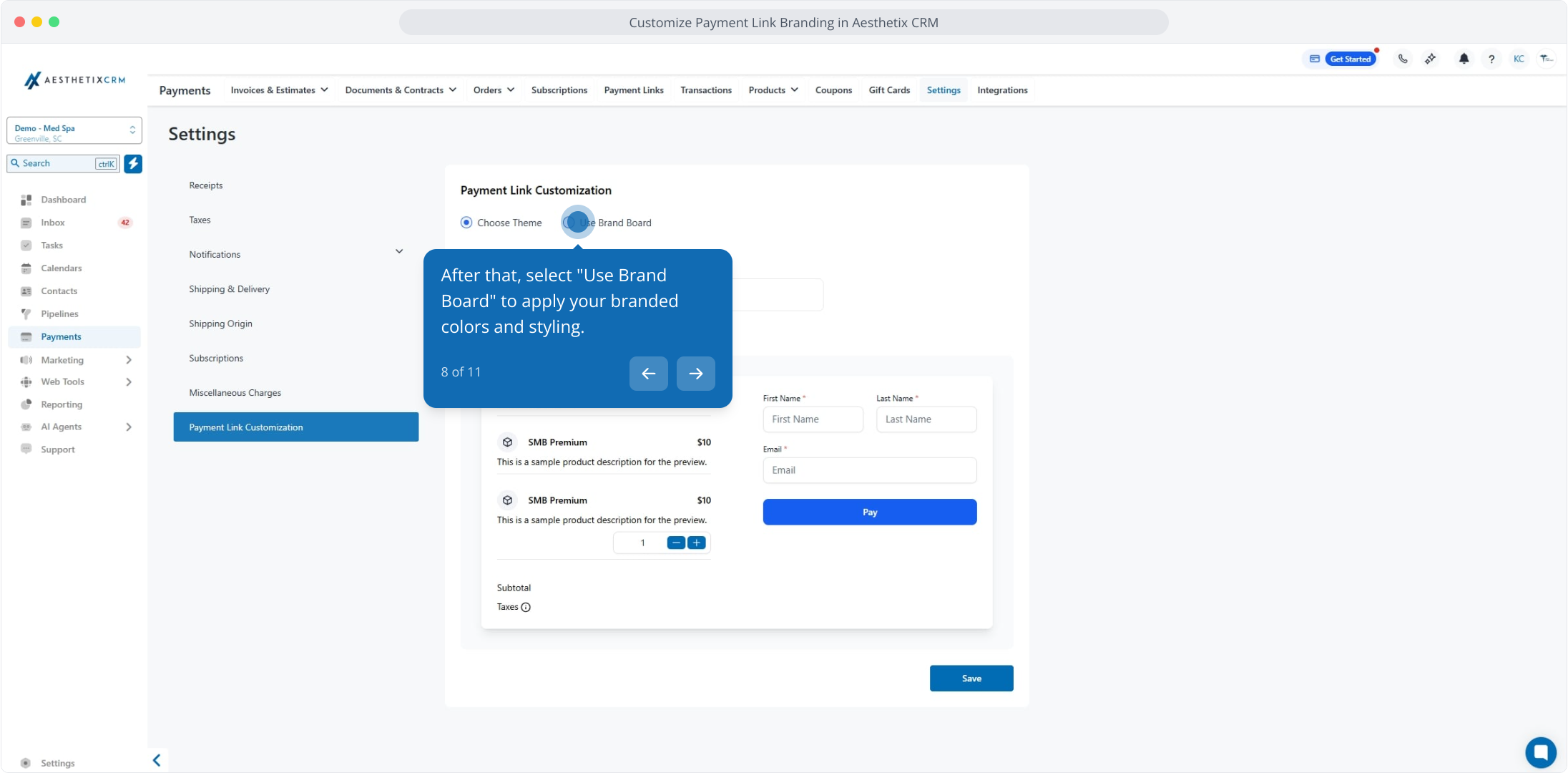Open the Transactions tab

tap(705, 90)
